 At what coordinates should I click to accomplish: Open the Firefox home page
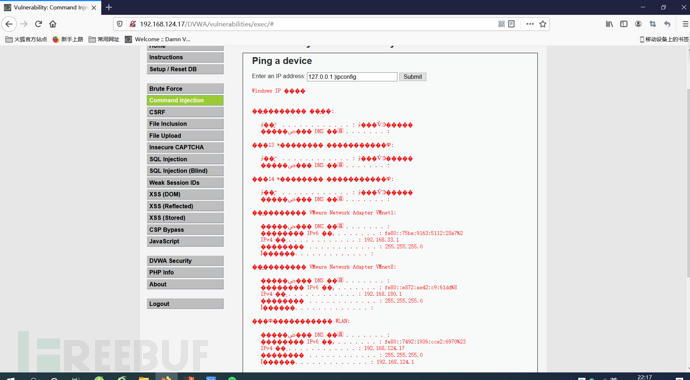click(53, 24)
